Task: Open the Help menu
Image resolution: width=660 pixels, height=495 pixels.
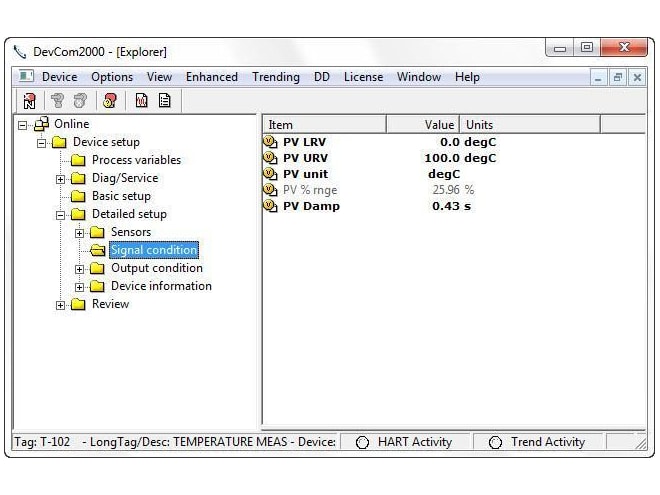Action: [x=467, y=77]
